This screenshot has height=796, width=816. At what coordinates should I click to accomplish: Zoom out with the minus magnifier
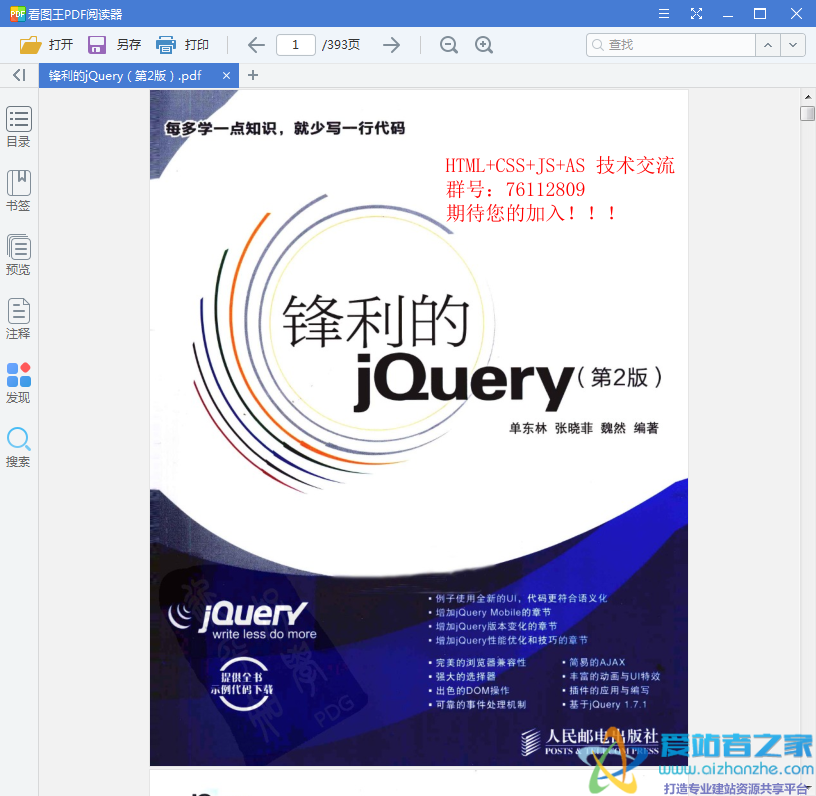(x=449, y=45)
